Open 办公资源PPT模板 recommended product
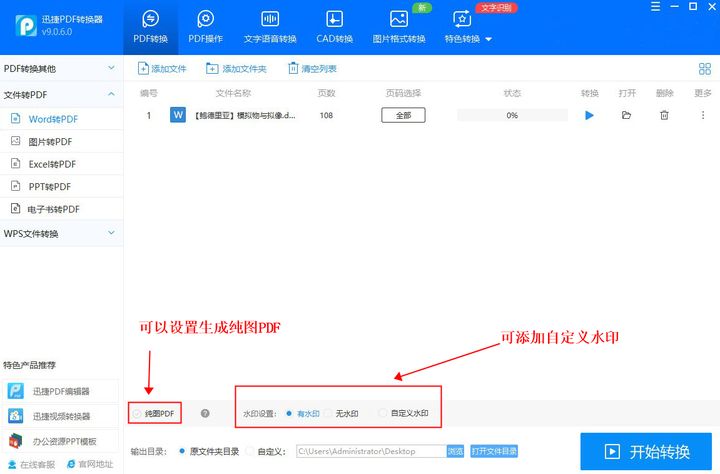This screenshot has height=474, width=720. pyautogui.click(x=60, y=441)
